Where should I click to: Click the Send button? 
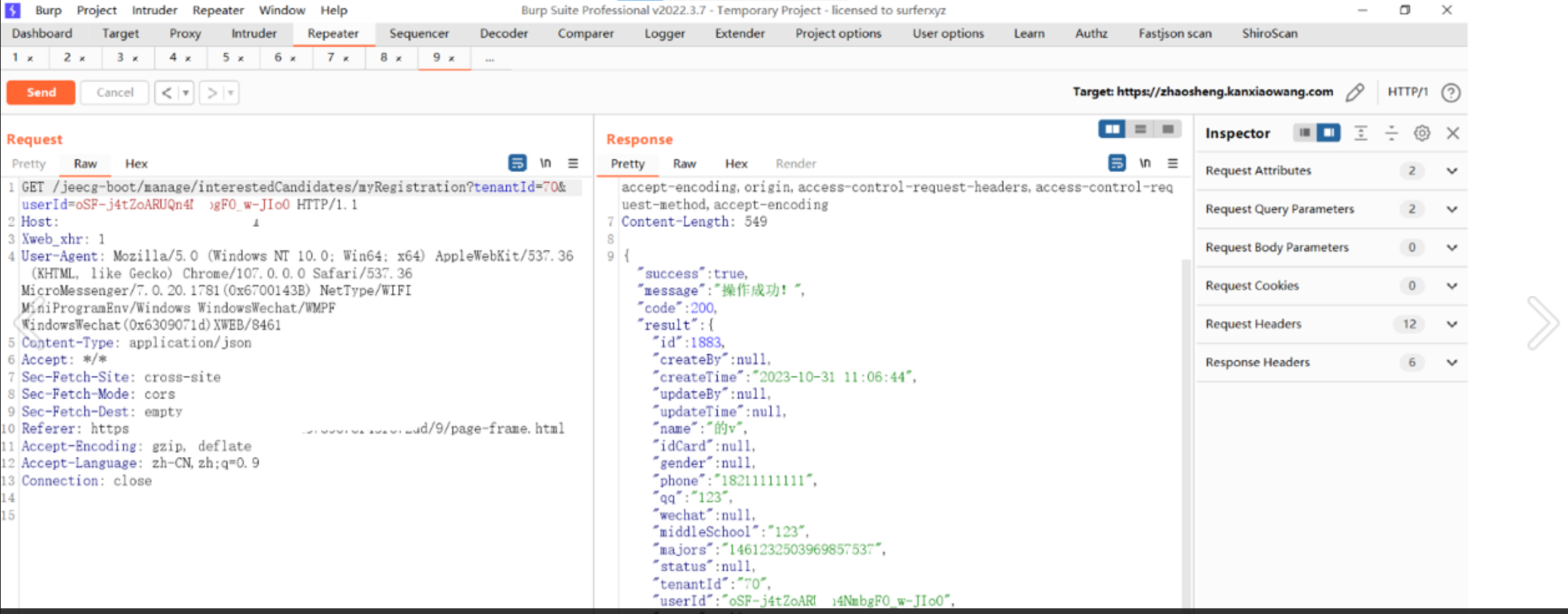click(x=41, y=92)
